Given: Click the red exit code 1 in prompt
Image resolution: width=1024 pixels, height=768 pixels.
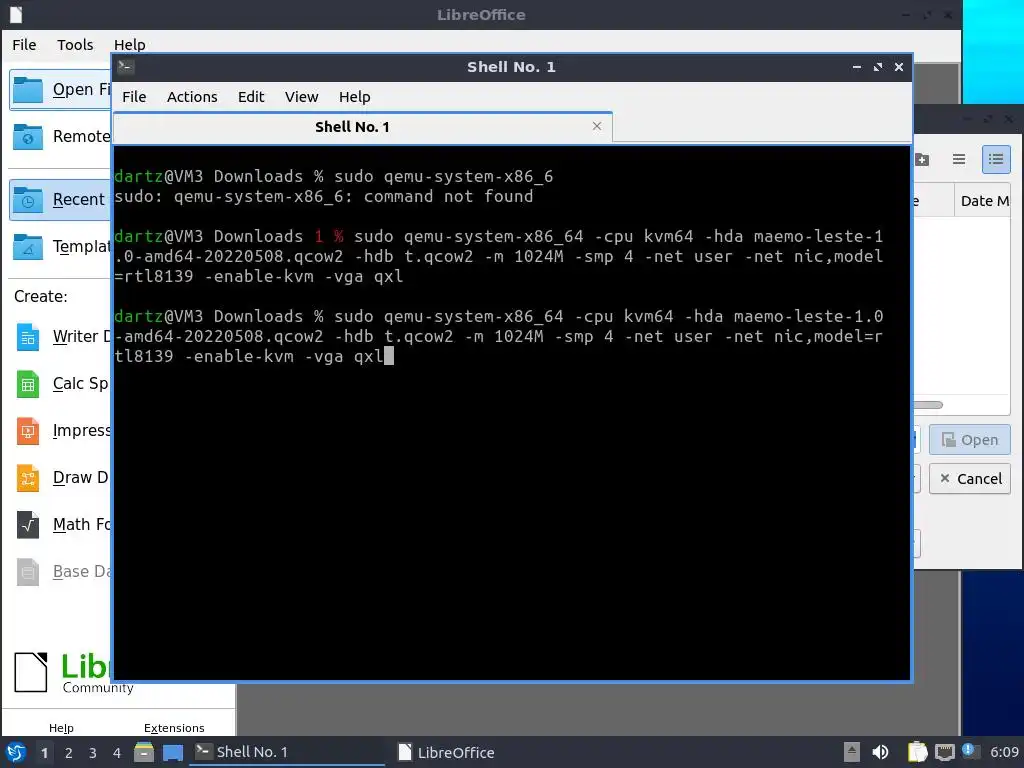Looking at the screenshot, I should point(319,236).
